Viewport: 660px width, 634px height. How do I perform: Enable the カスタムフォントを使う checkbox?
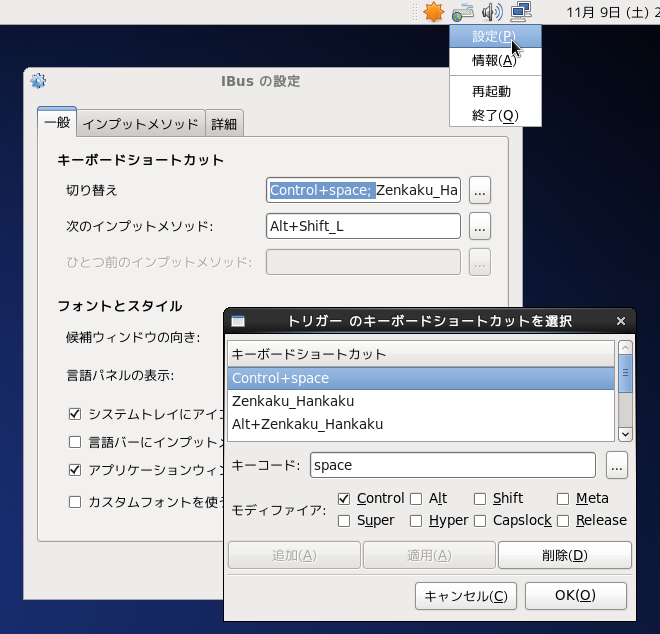(x=75, y=502)
